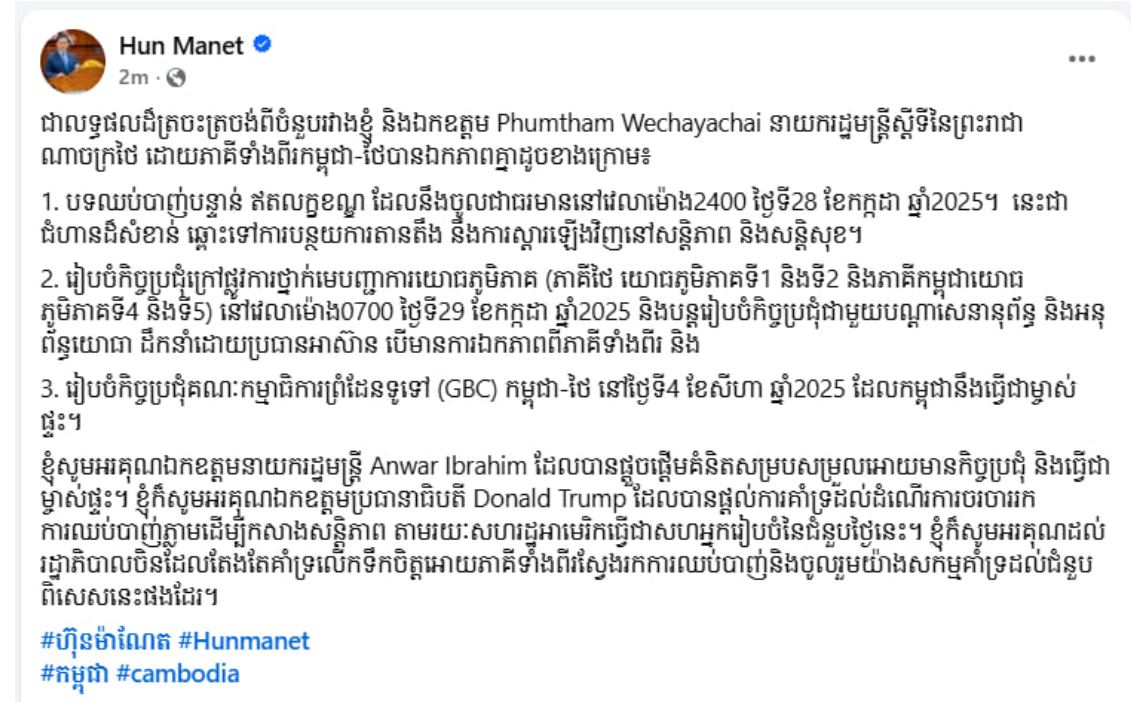This screenshot has width=1131, height=702.
Task: Visit the #cambodia hashtag link
Action: point(177,673)
